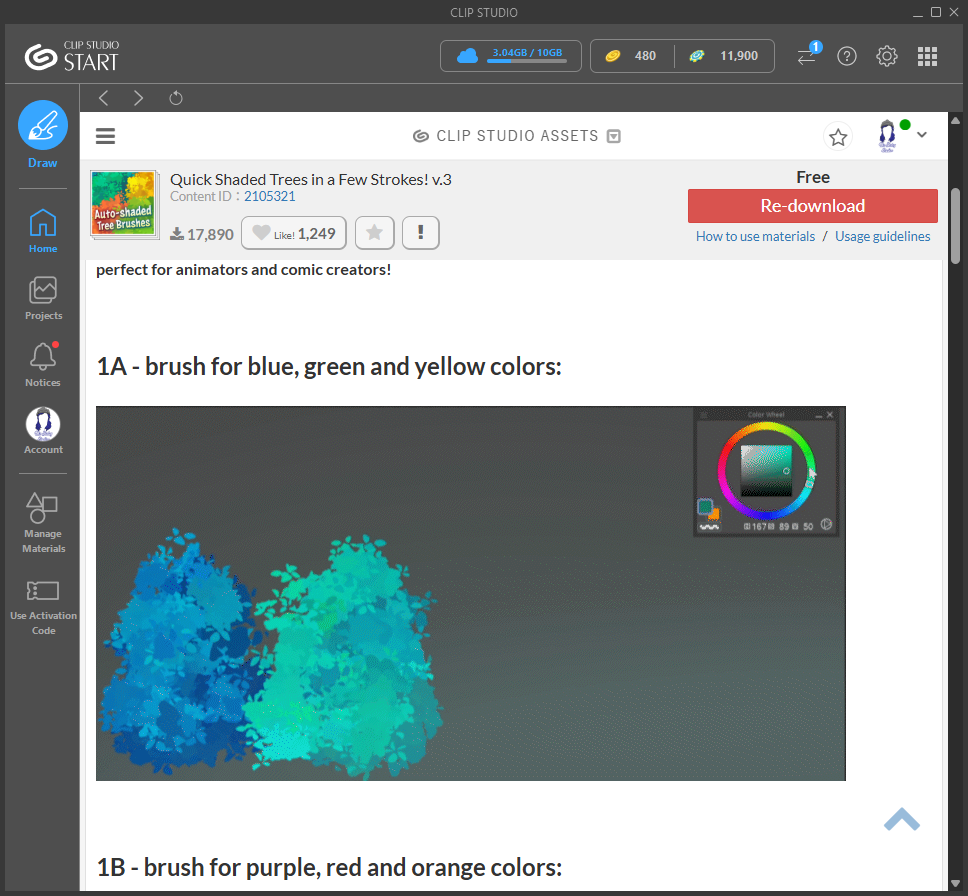Image resolution: width=968 pixels, height=896 pixels.
Task: Open How to use materials link
Action: [755, 237]
